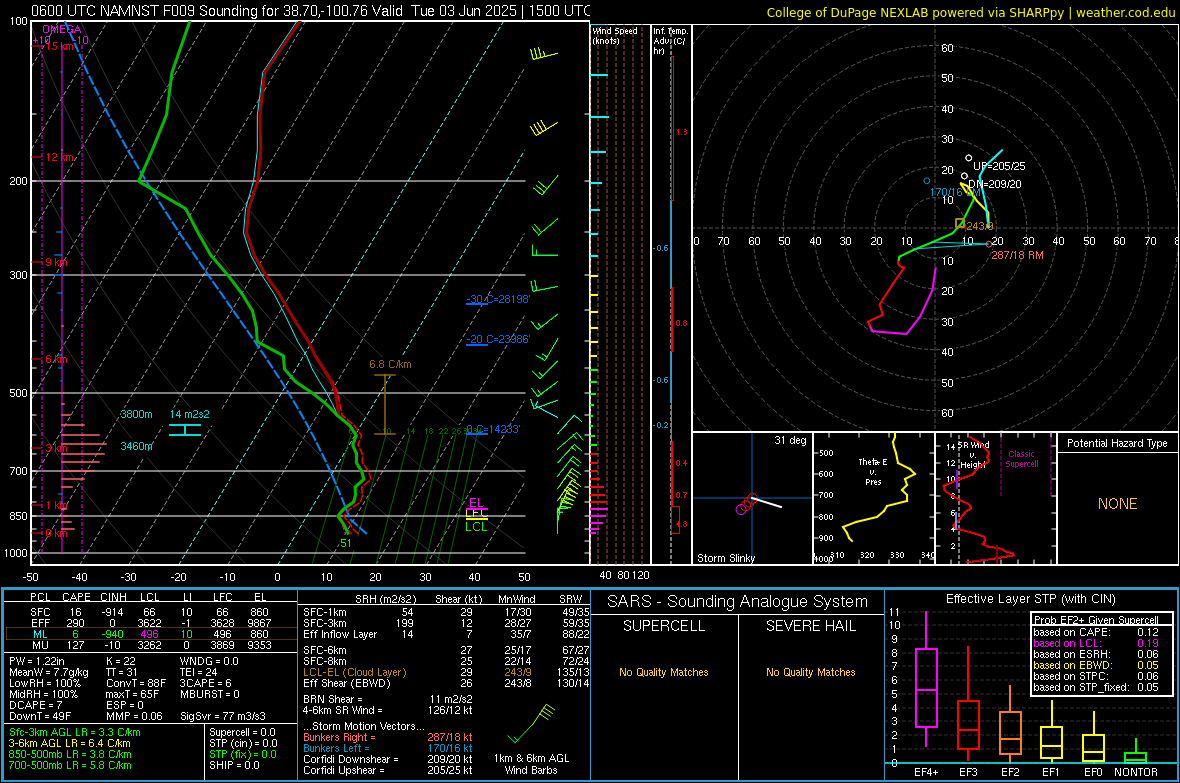The image size is (1180, 783).
Task: Click the 12 km height marker
Action: pyautogui.click(x=61, y=157)
